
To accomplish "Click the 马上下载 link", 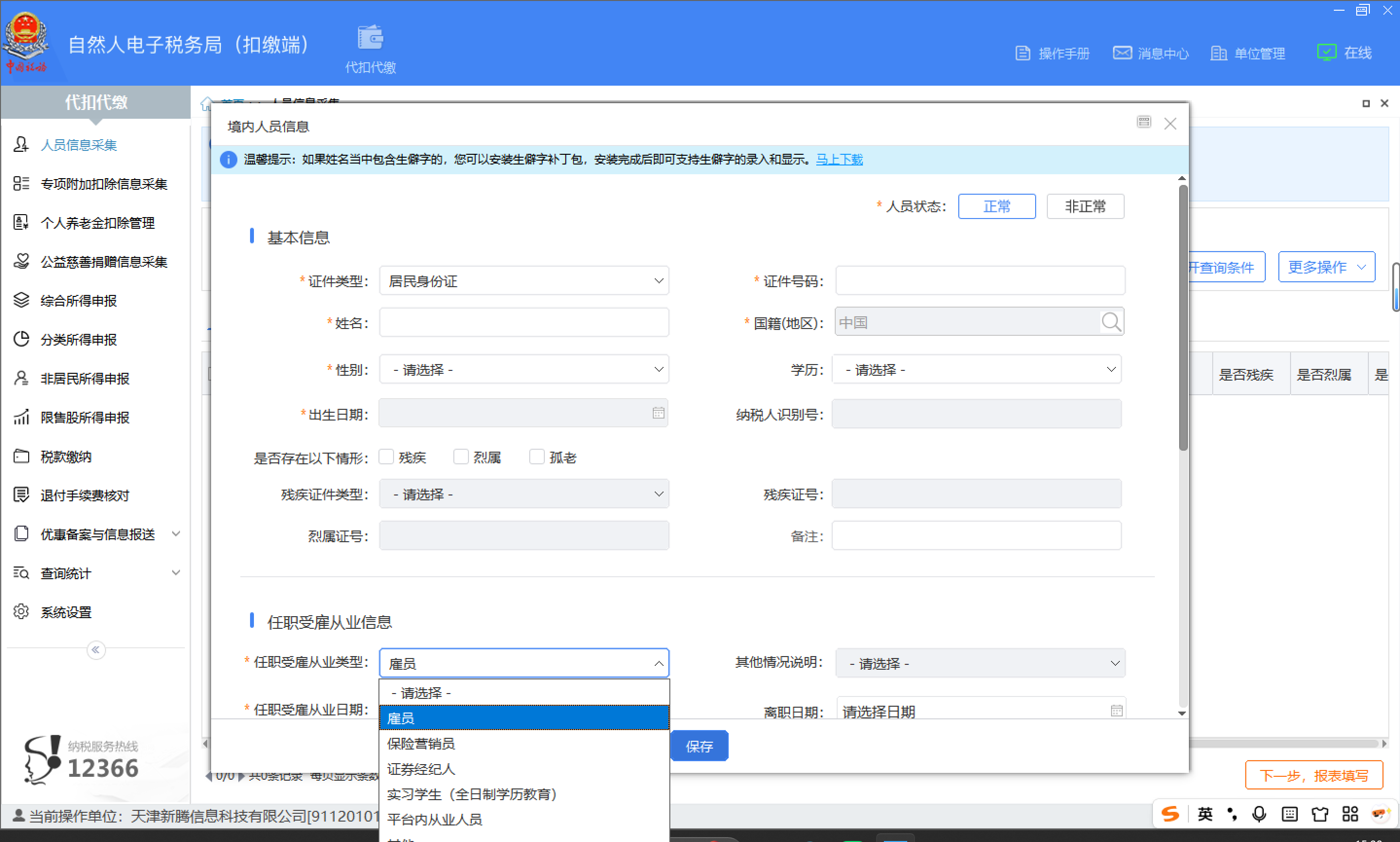I will [x=839, y=160].
